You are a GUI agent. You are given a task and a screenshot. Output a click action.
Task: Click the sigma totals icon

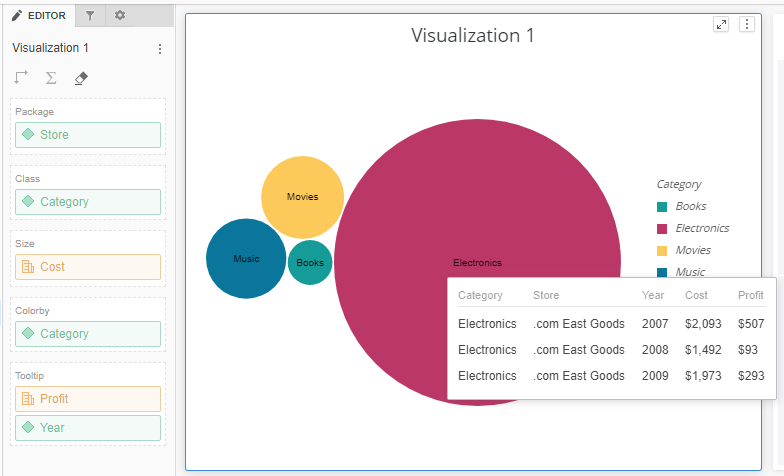click(x=51, y=78)
